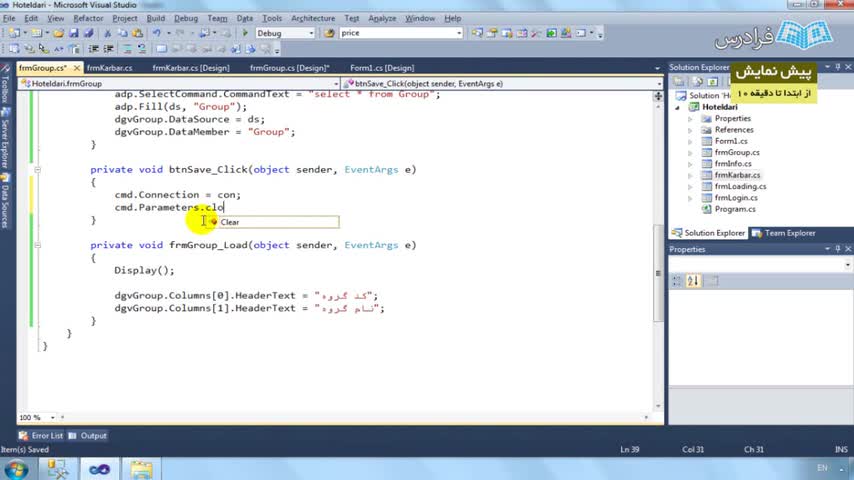Open the Error List panel

tap(41, 436)
